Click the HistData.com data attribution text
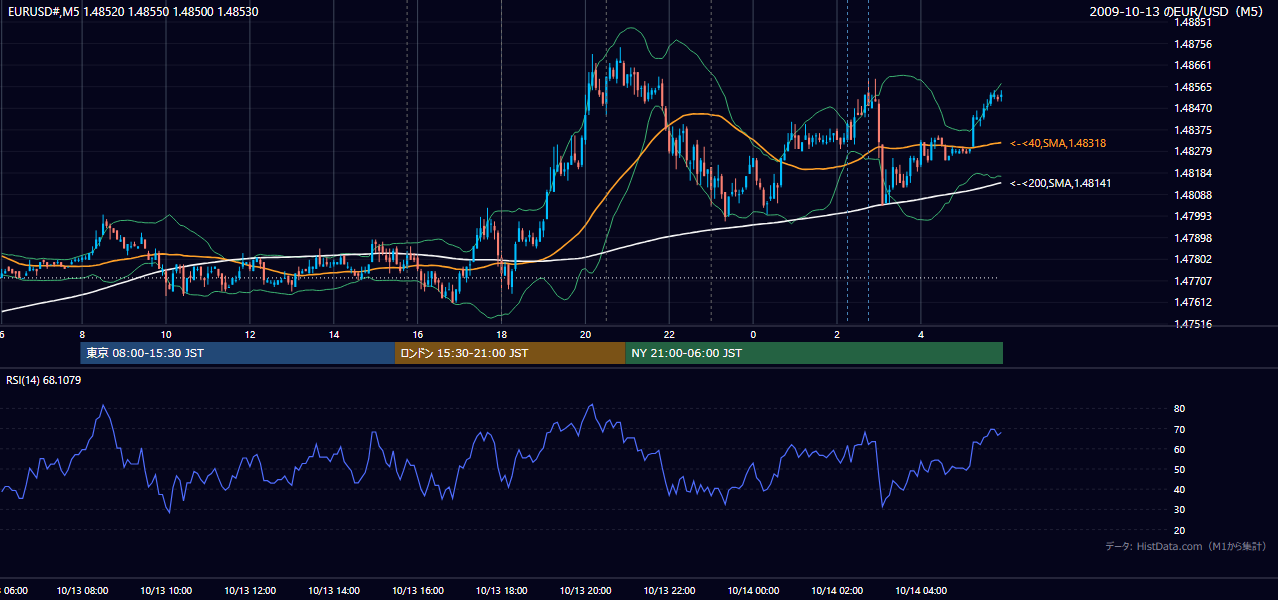The width and height of the screenshot is (1278, 600). coord(1186,546)
